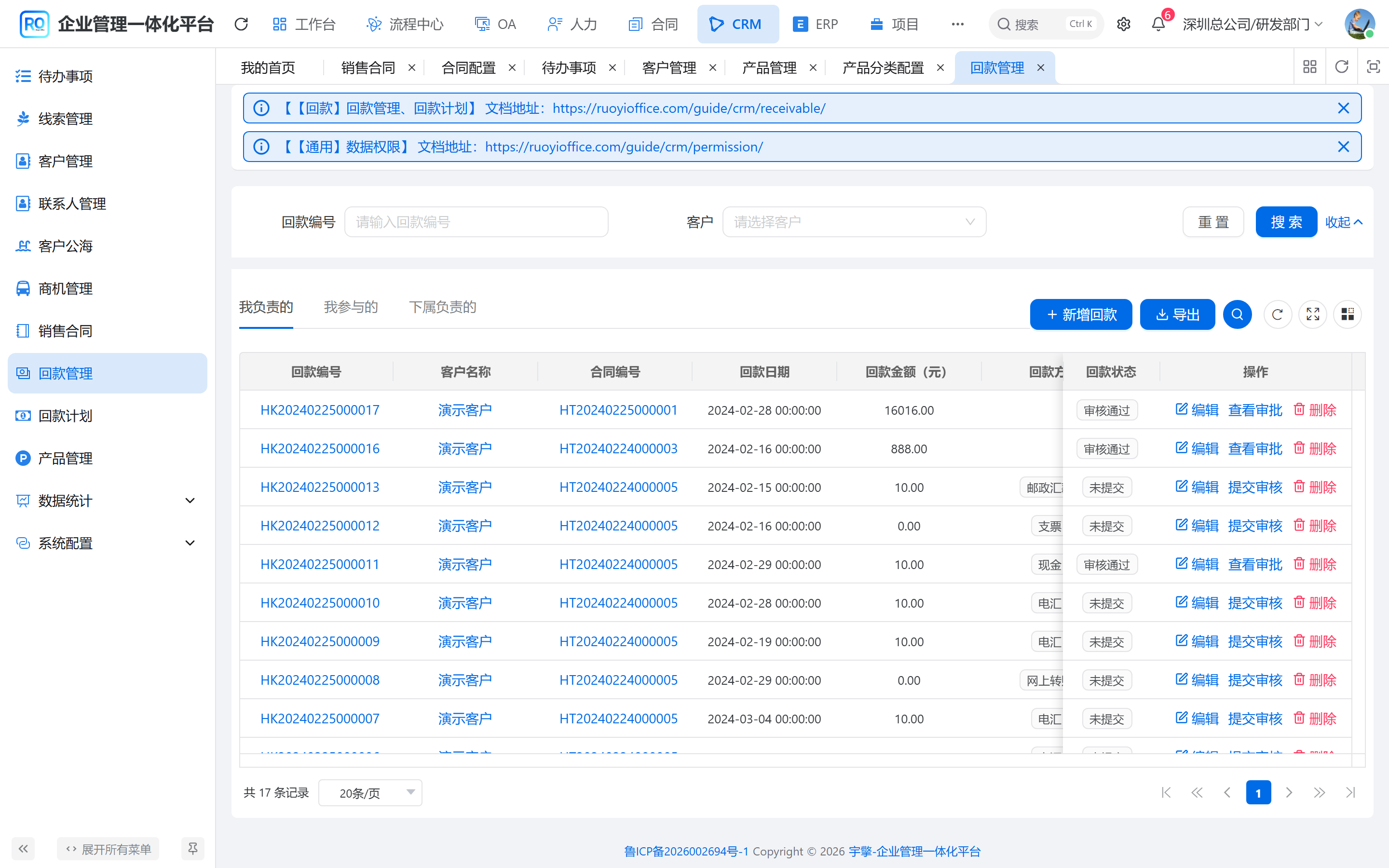The width and height of the screenshot is (1389, 868).
Task: Open the tab grid layout icon
Action: [1310, 67]
